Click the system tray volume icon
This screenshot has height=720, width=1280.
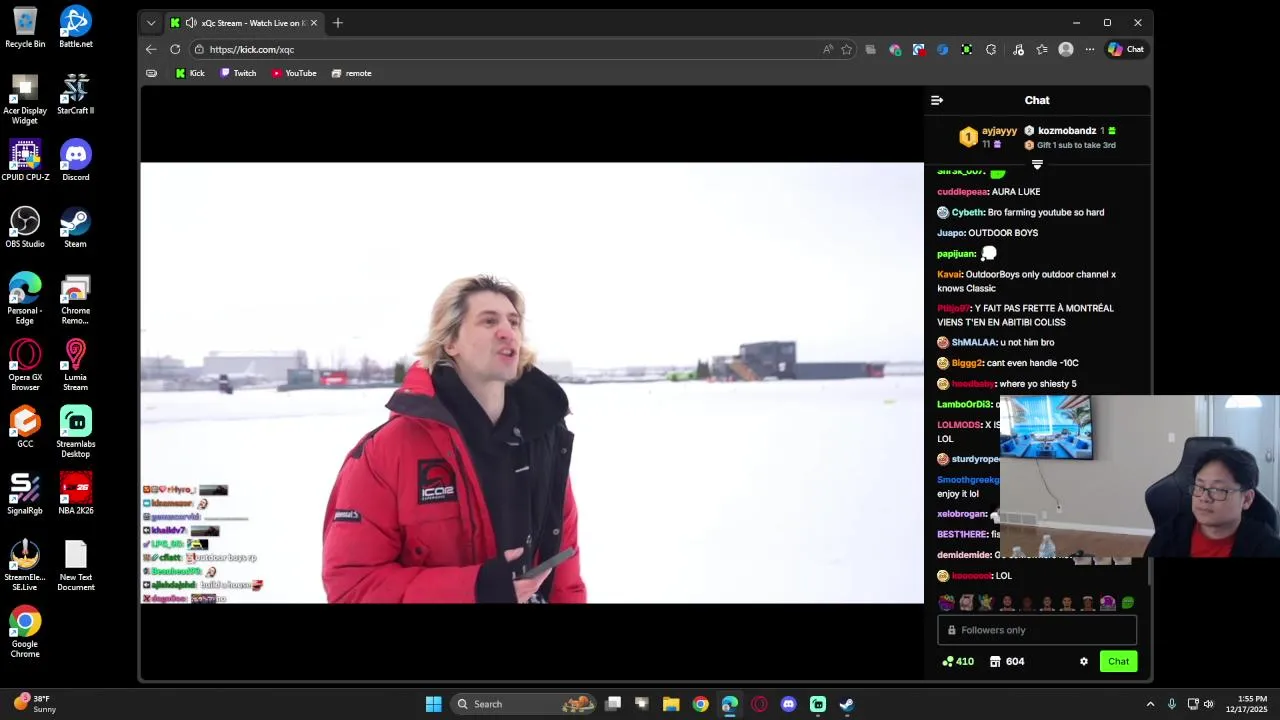point(1208,704)
